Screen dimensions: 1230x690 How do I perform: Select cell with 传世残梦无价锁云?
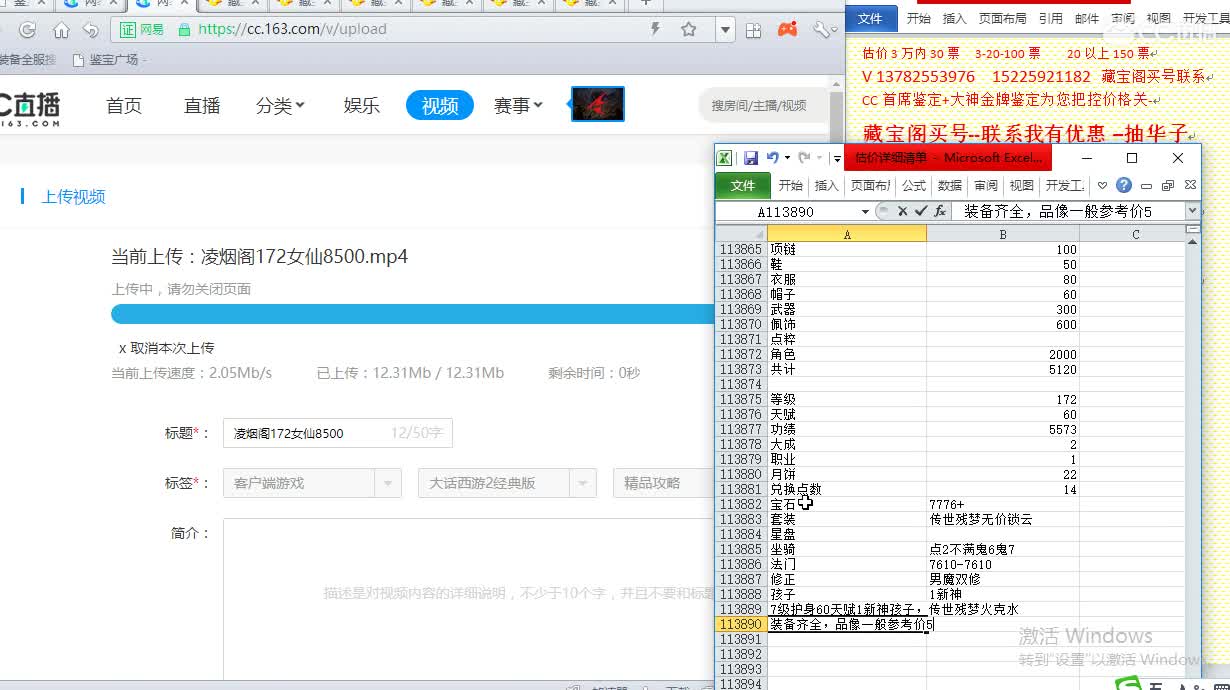click(1003, 519)
